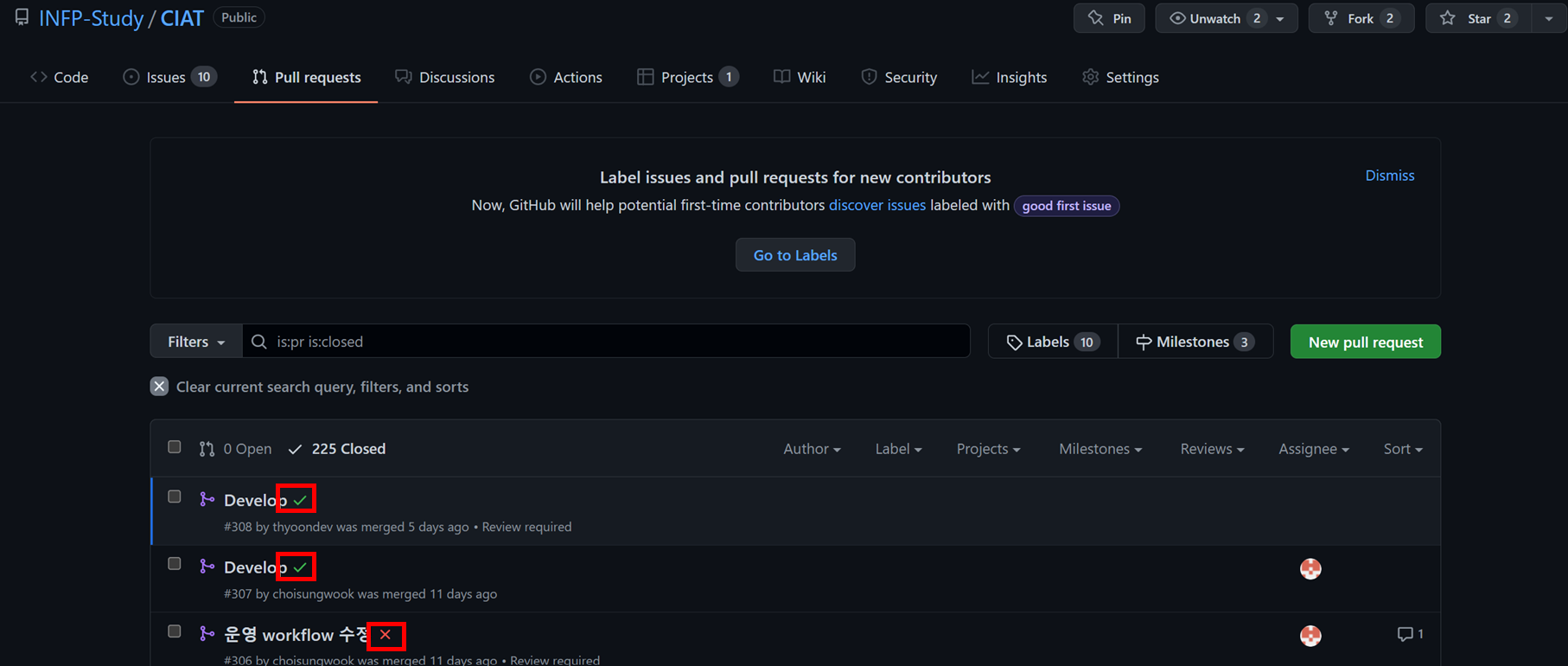Open the Wiki tab

[x=800, y=77]
